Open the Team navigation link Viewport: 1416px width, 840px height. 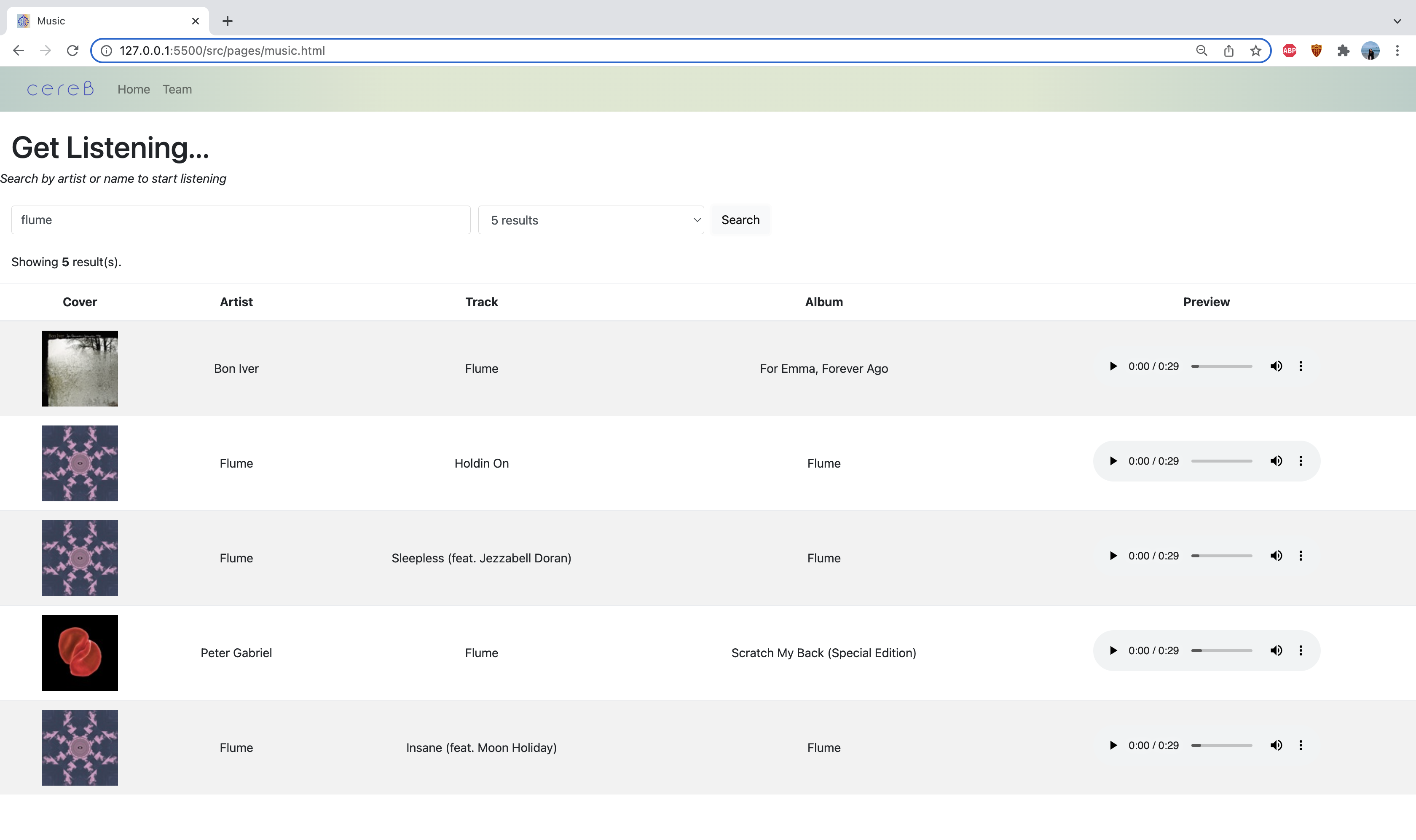(177, 89)
